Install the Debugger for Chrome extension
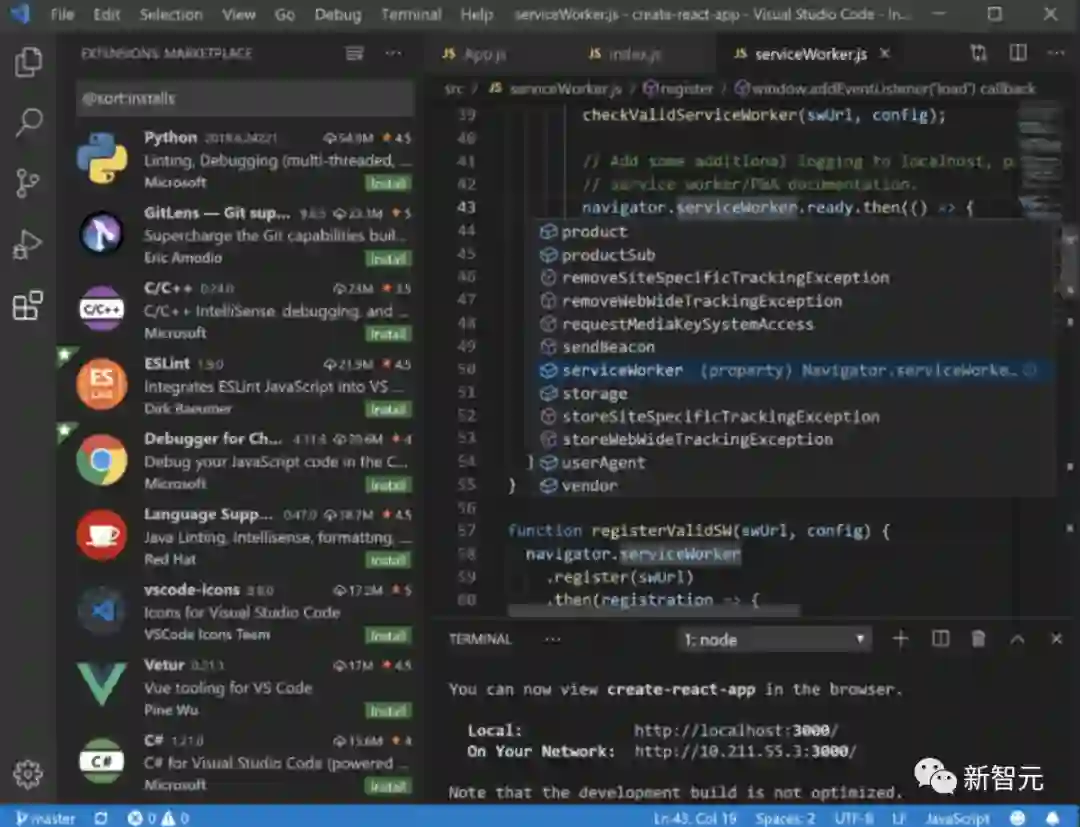This screenshot has width=1080, height=827. click(x=388, y=485)
